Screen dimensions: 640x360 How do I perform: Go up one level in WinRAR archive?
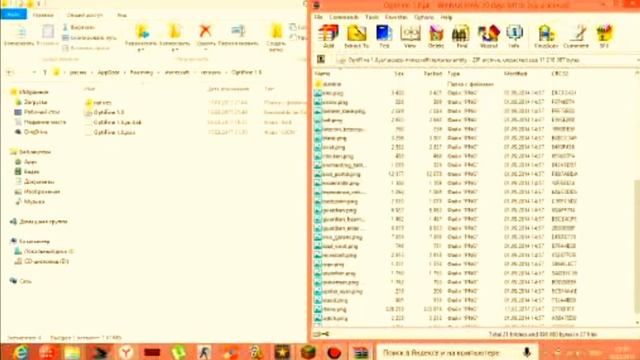(x=321, y=60)
